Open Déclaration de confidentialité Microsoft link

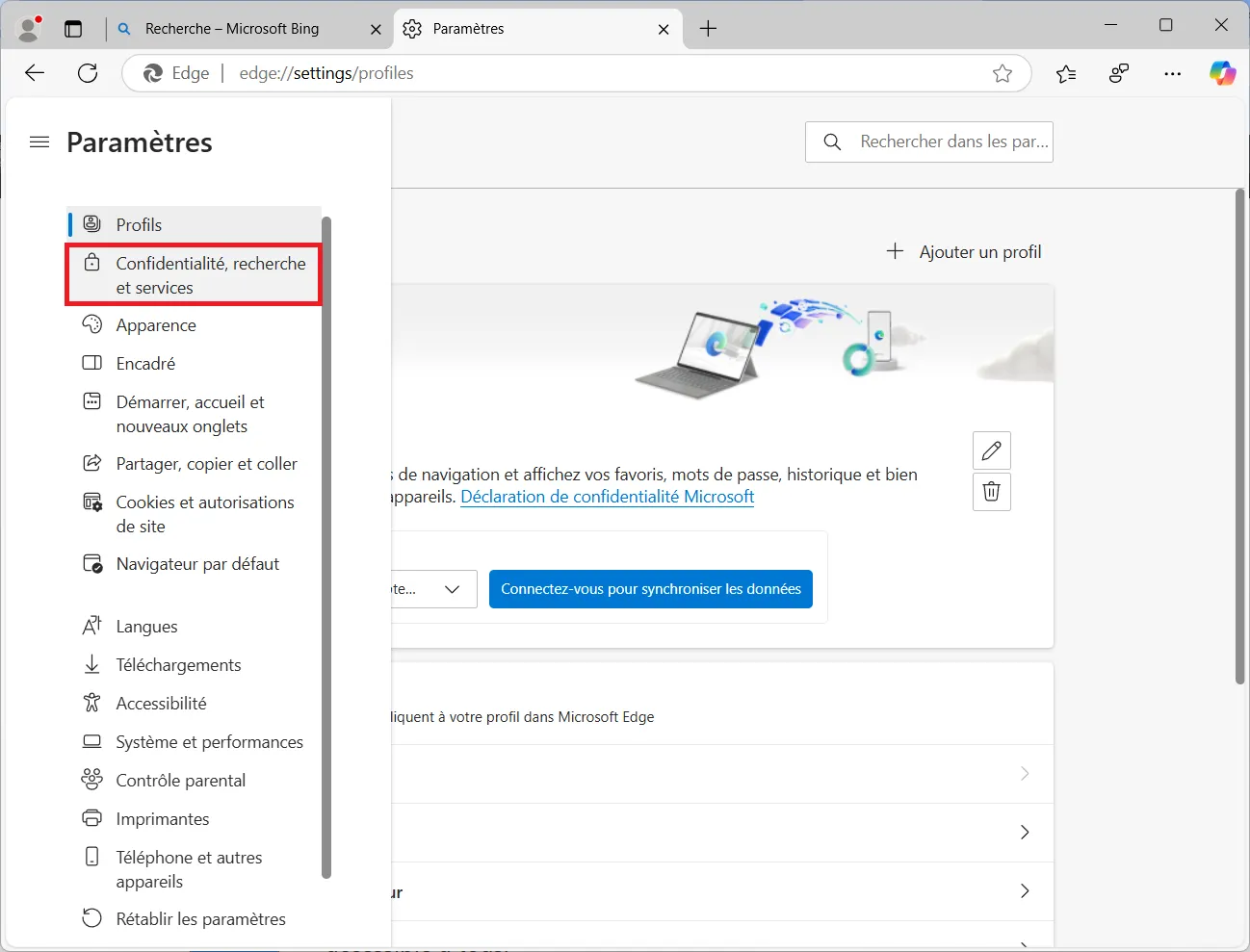pyautogui.click(x=608, y=497)
